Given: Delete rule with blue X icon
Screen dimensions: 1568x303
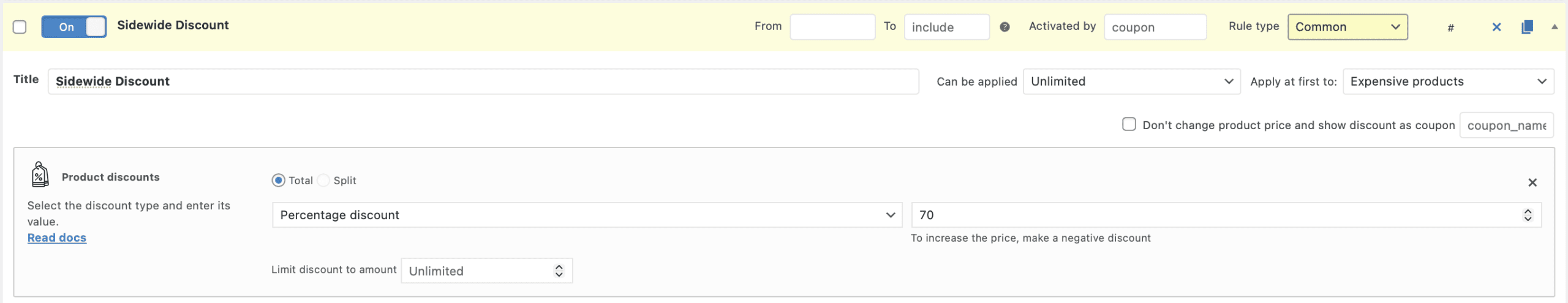Looking at the screenshot, I should coord(1496,27).
